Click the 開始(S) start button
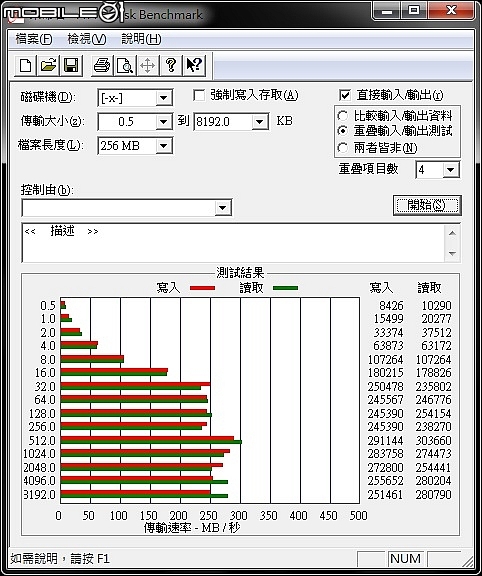Screen dimensions: 482x576 (x=427, y=205)
